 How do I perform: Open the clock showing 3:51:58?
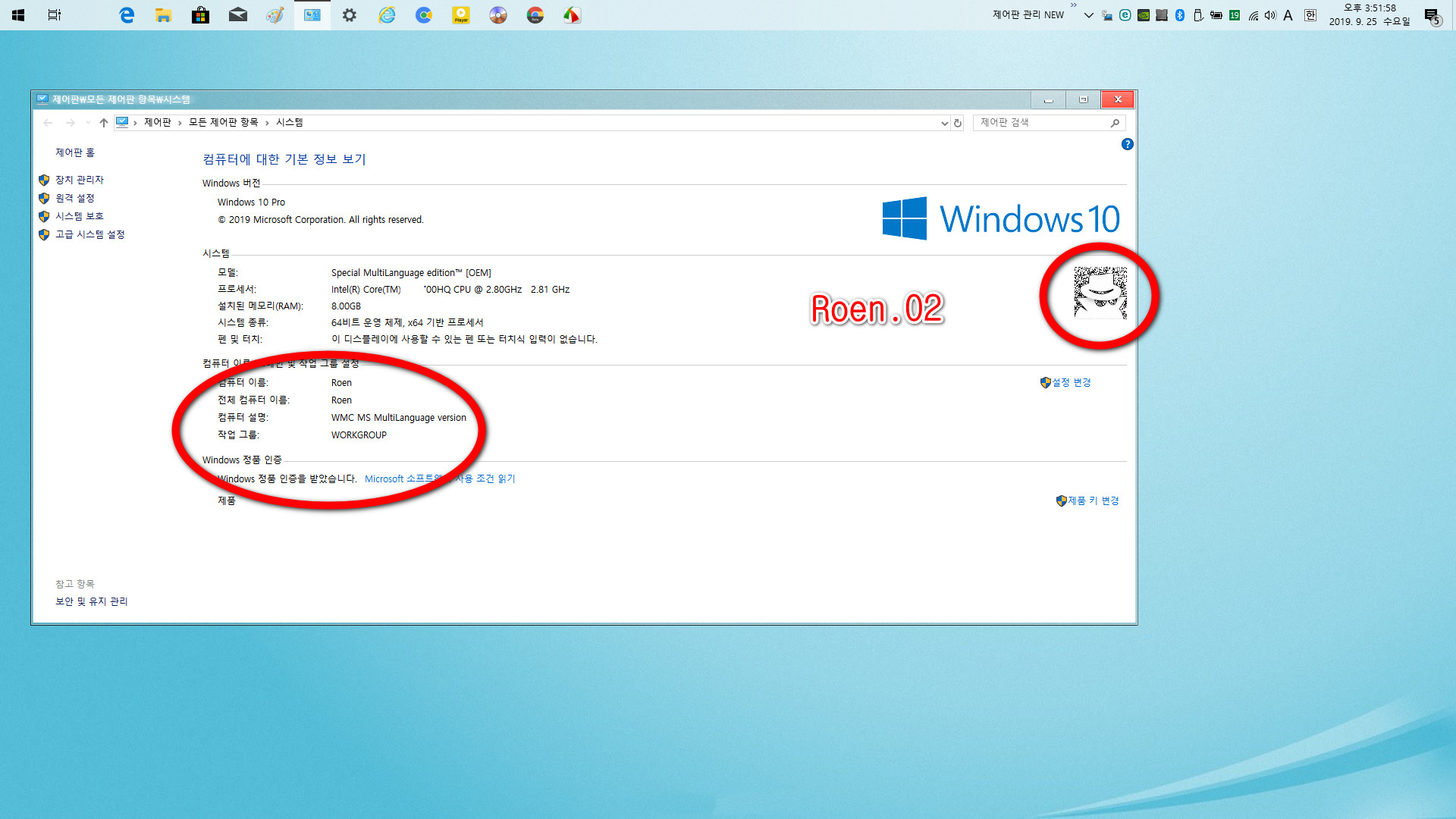[1370, 14]
